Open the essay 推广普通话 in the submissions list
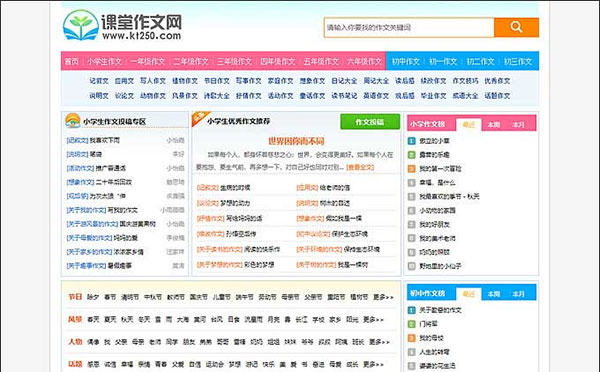 coord(110,168)
